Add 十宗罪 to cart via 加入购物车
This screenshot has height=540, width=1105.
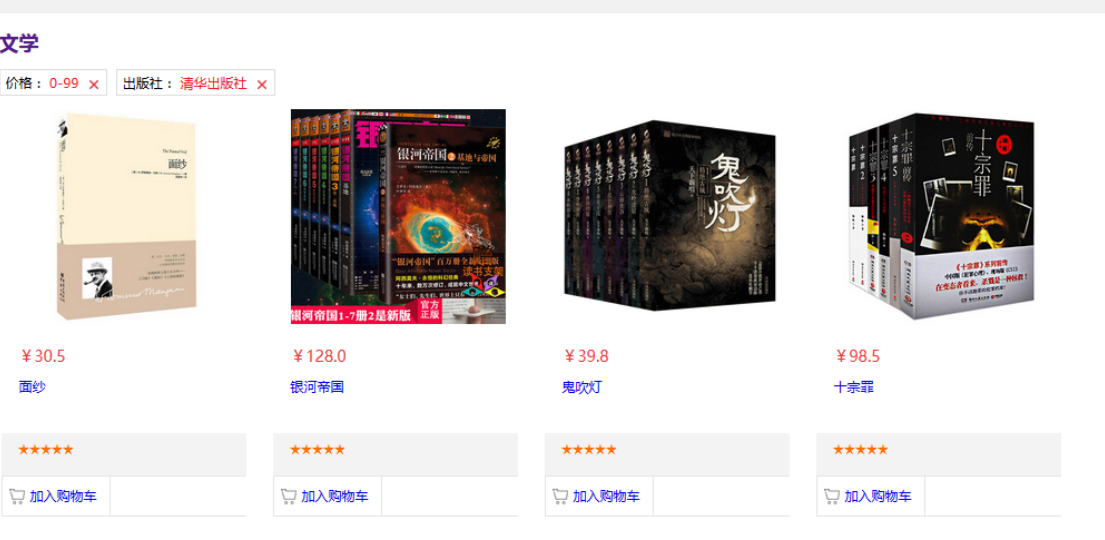click(878, 496)
